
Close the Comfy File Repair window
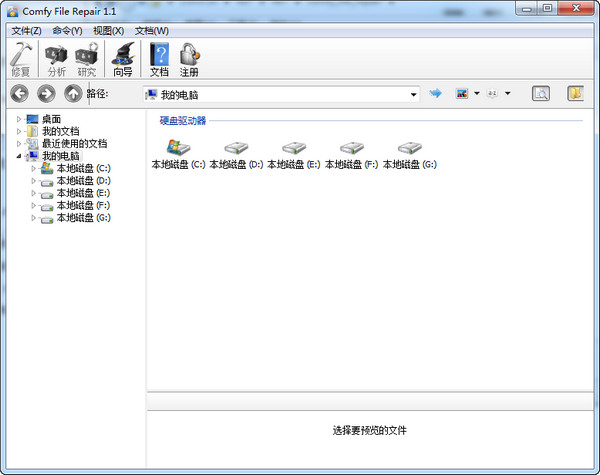tap(576, 8)
